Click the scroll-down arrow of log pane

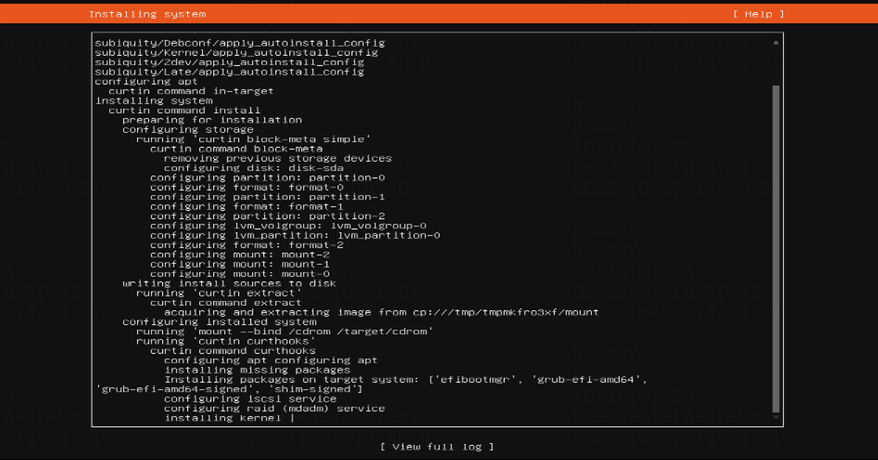[776, 417]
